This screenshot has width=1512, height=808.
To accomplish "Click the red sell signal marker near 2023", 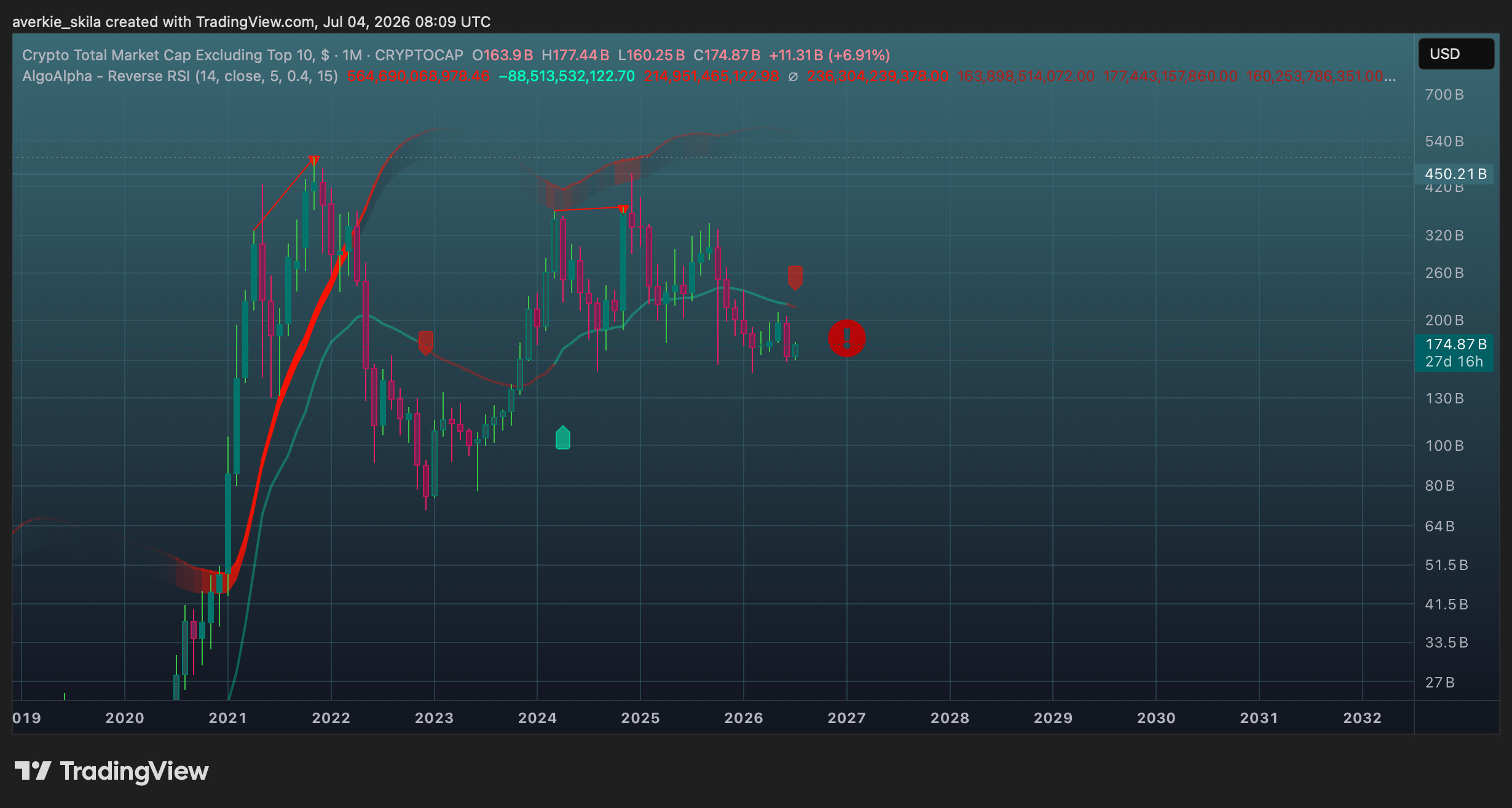I will (425, 343).
